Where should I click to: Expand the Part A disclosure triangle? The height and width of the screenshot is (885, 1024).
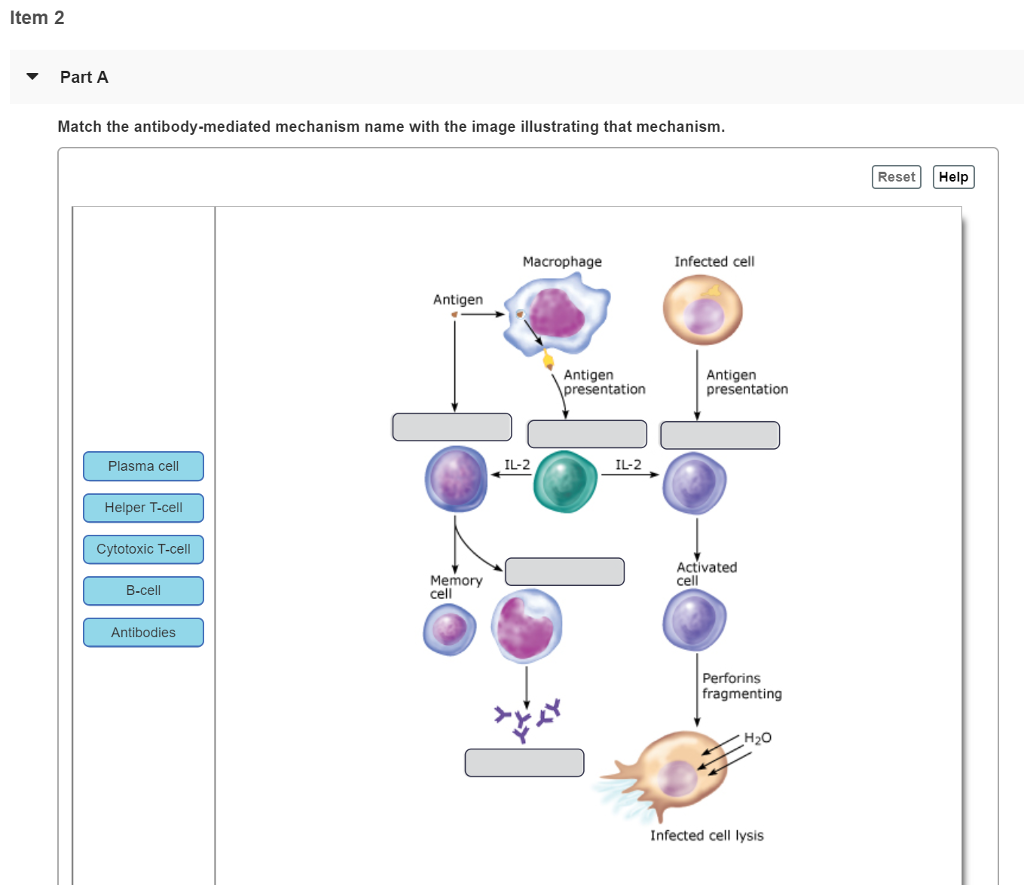click(31, 76)
